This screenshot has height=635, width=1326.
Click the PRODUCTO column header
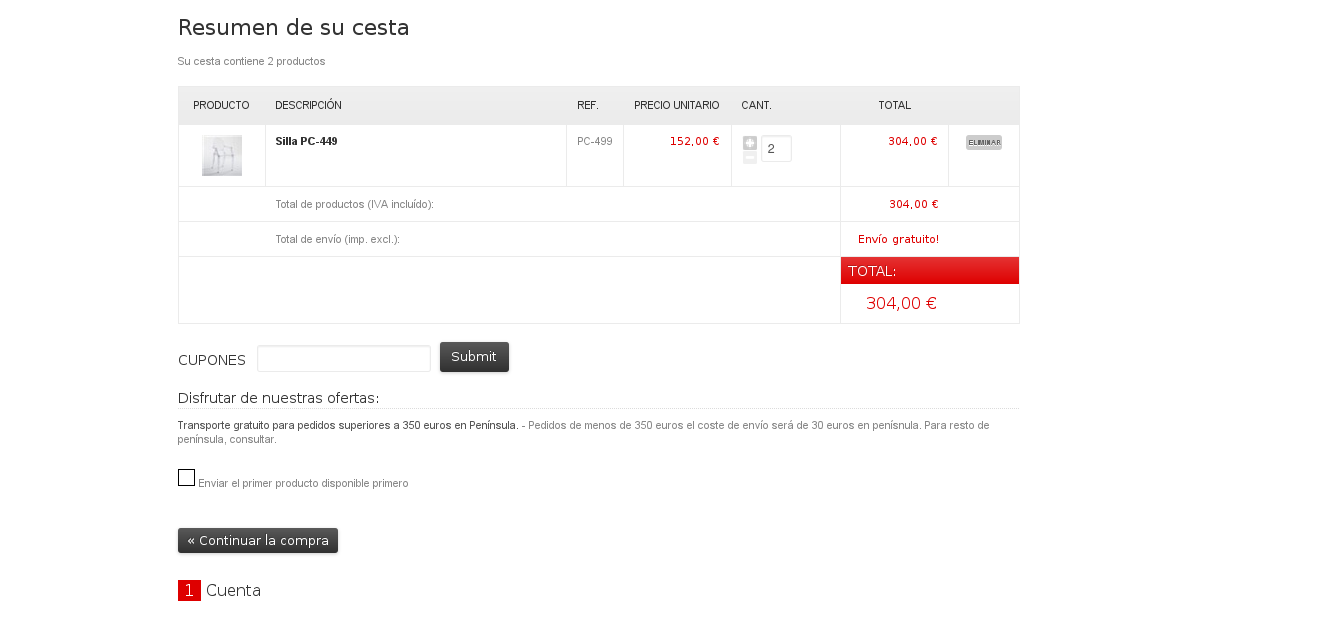(221, 105)
